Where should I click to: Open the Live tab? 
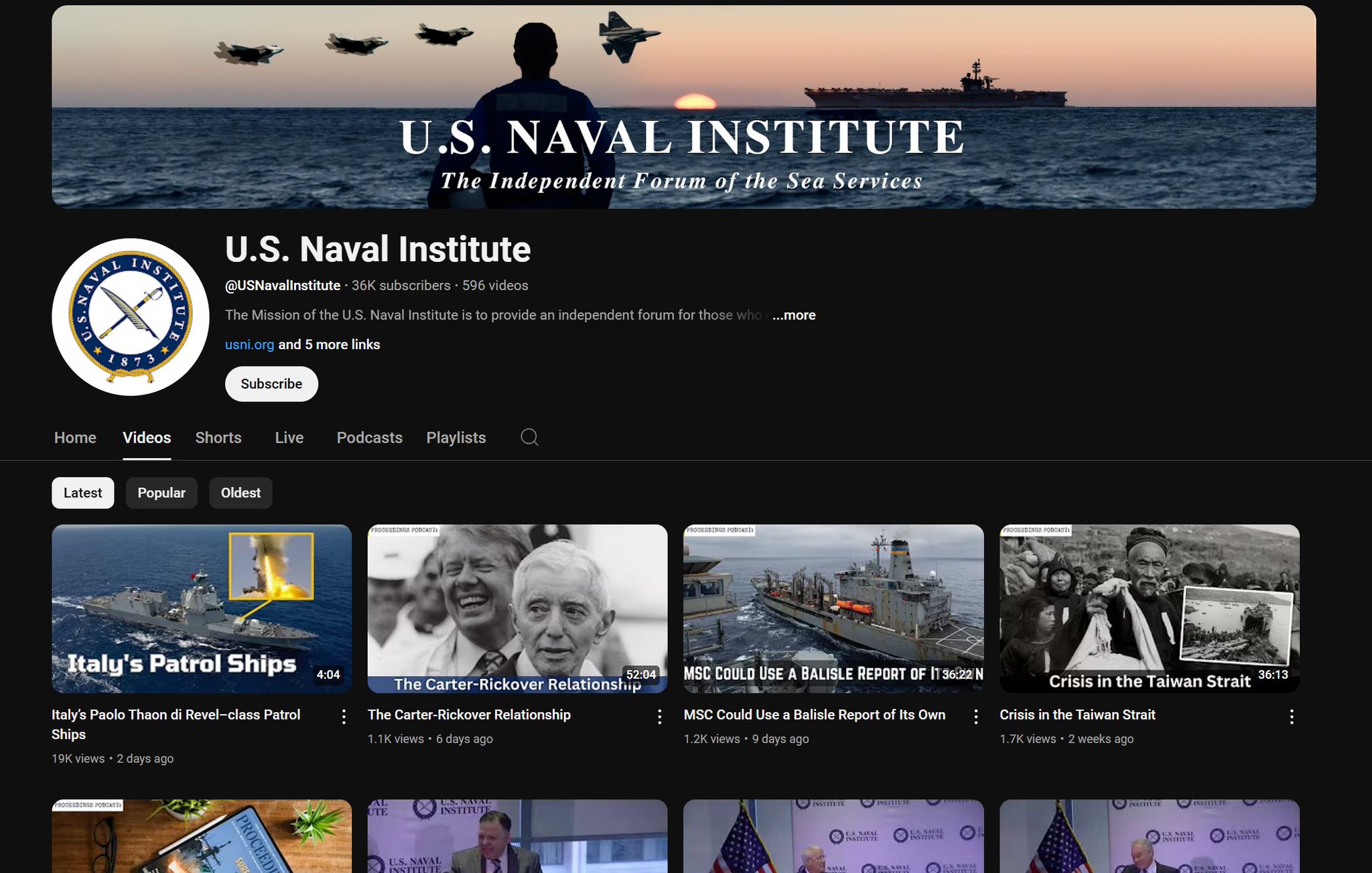(289, 438)
